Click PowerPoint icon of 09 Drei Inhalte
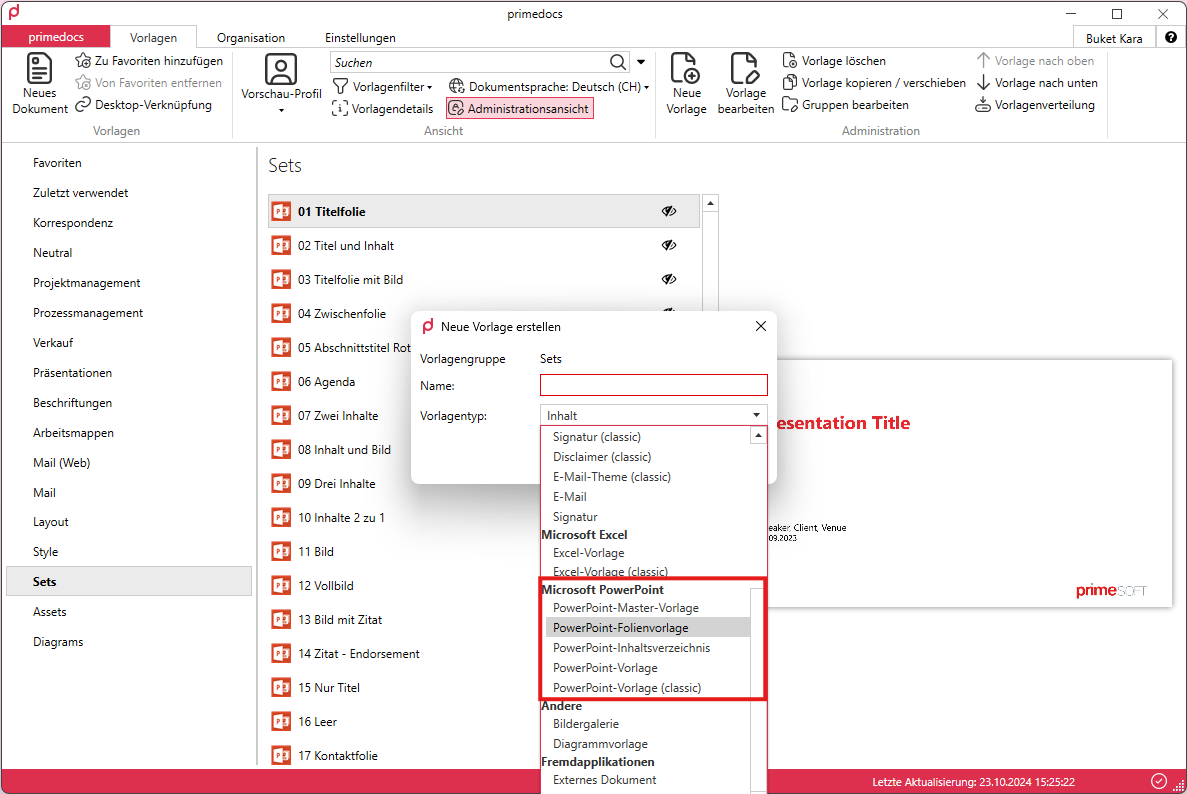 [x=281, y=483]
